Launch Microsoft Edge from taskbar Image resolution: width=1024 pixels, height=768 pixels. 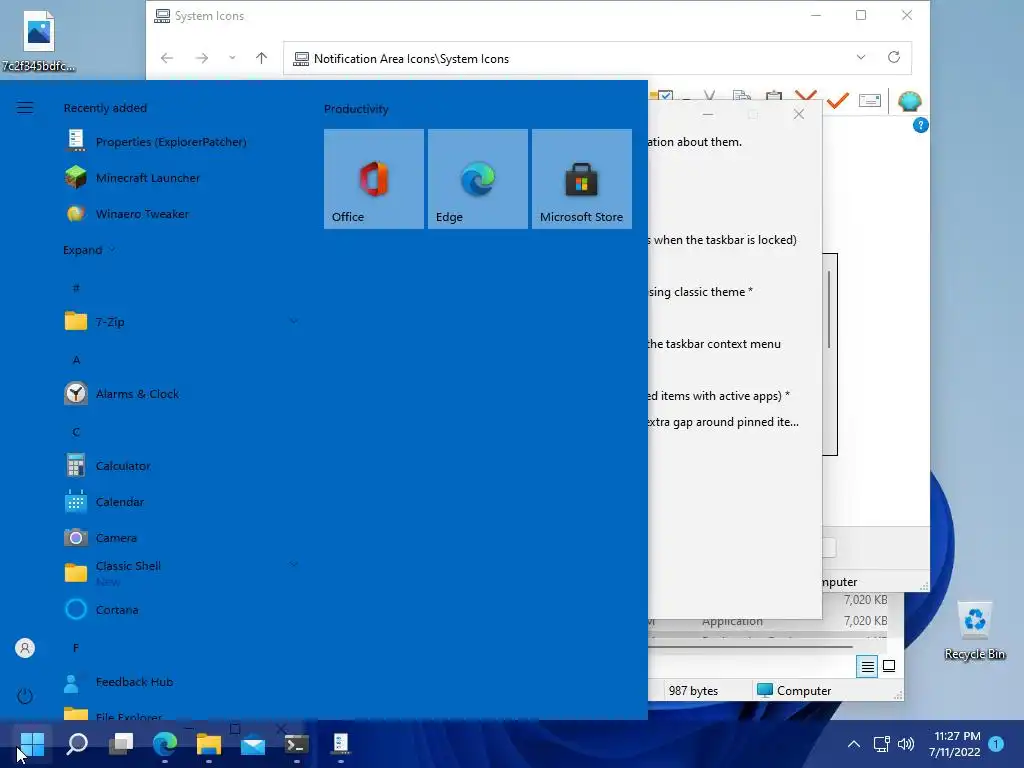pyautogui.click(x=165, y=743)
